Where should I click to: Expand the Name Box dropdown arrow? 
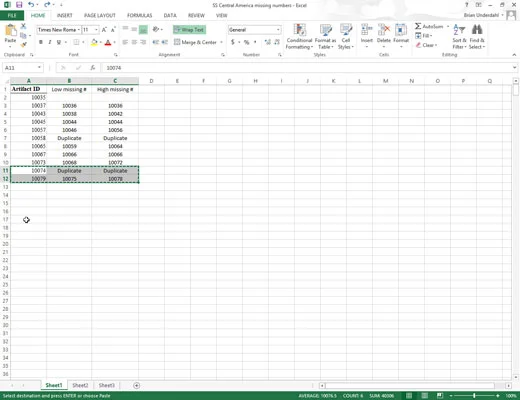[x=39, y=68]
